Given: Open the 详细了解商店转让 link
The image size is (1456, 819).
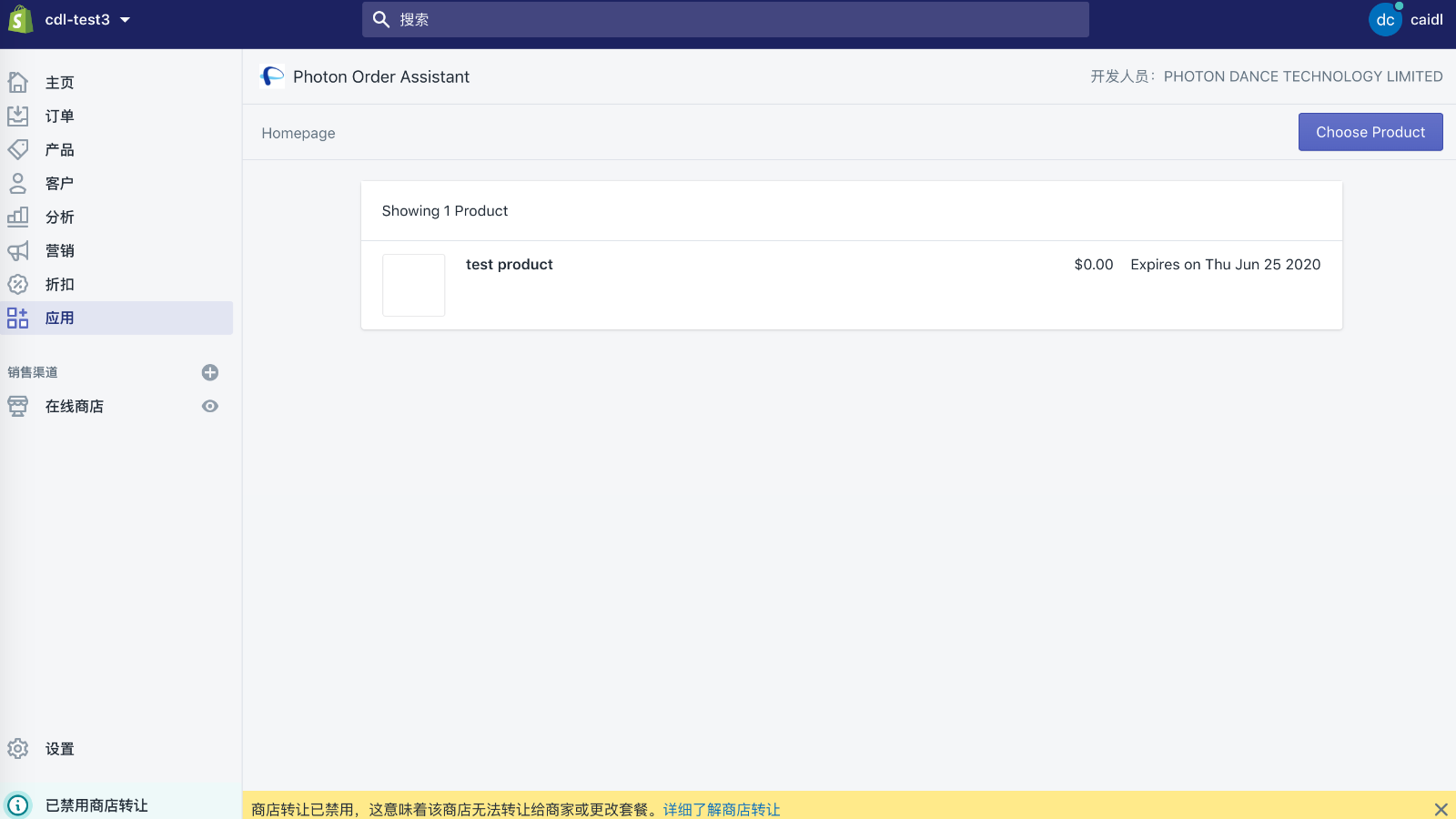Looking at the screenshot, I should [722, 809].
